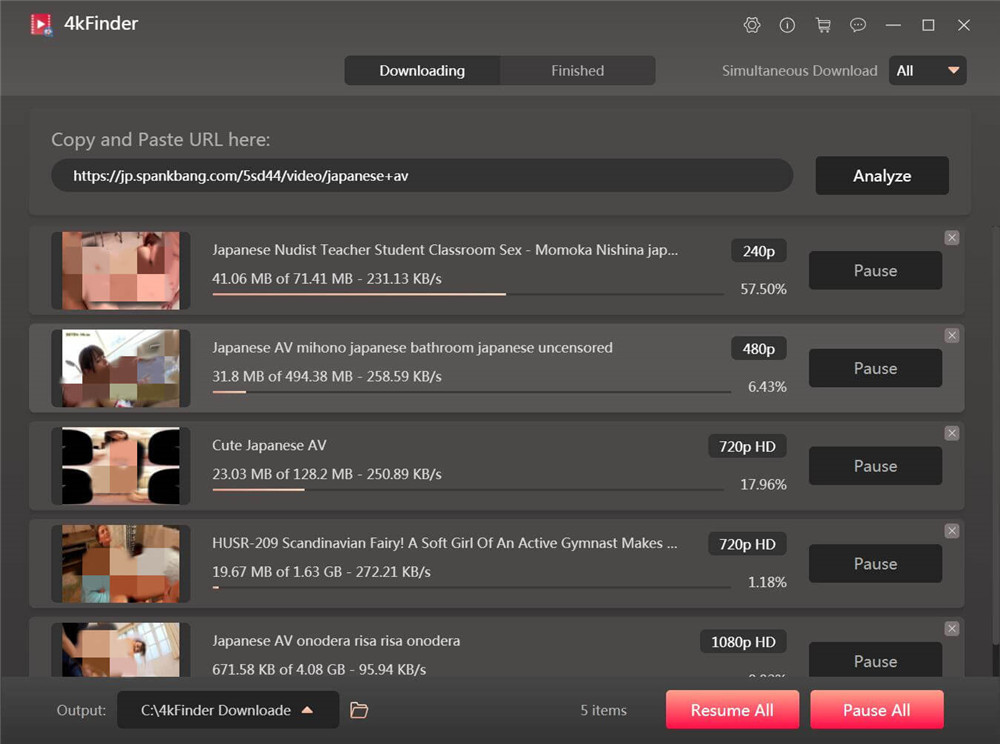Click the 4kFinder app logo icon
Screen dimensions: 1000x744
coord(41,24)
